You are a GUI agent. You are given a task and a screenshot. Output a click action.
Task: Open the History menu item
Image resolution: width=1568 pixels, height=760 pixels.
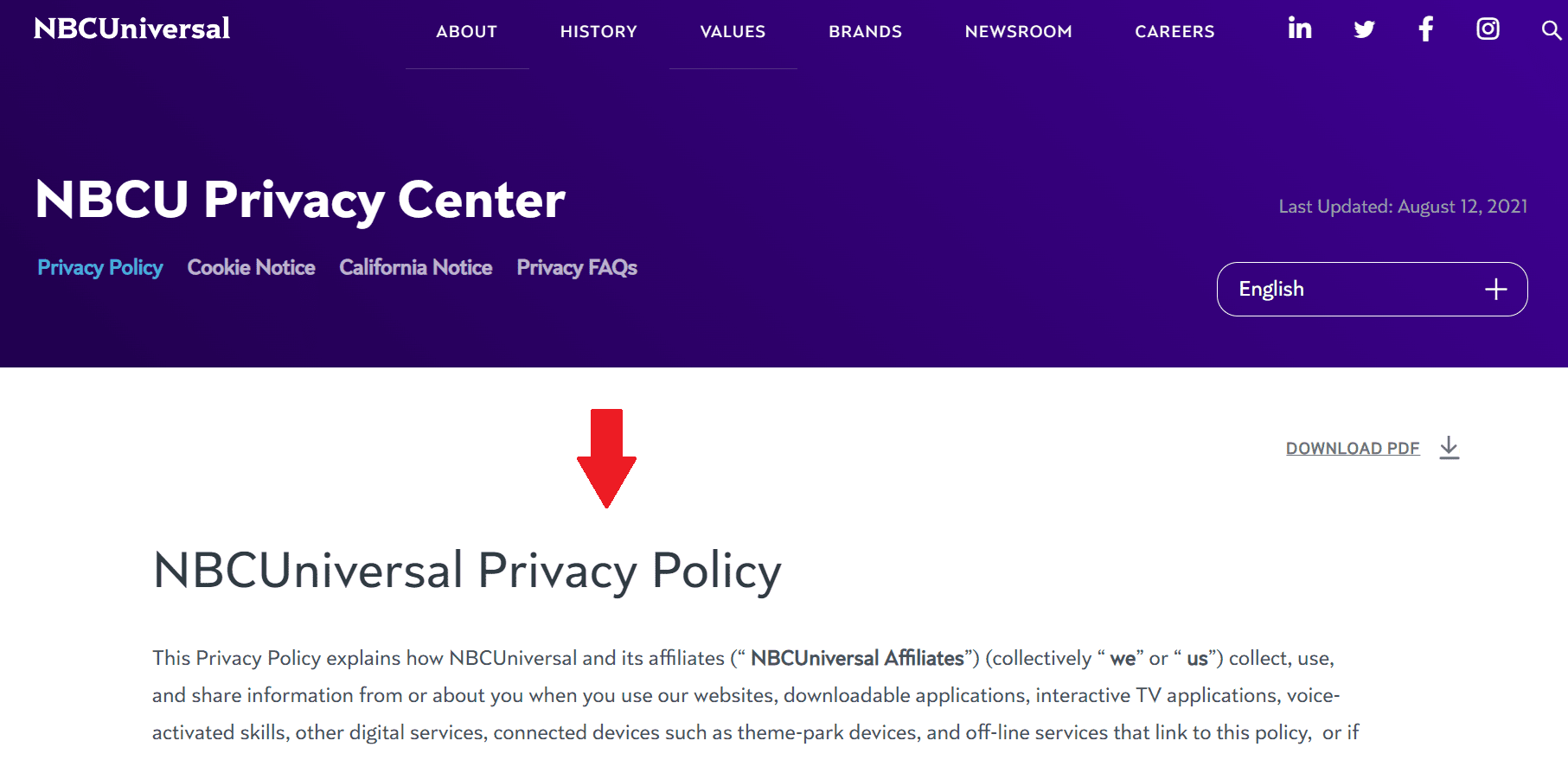point(598,32)
